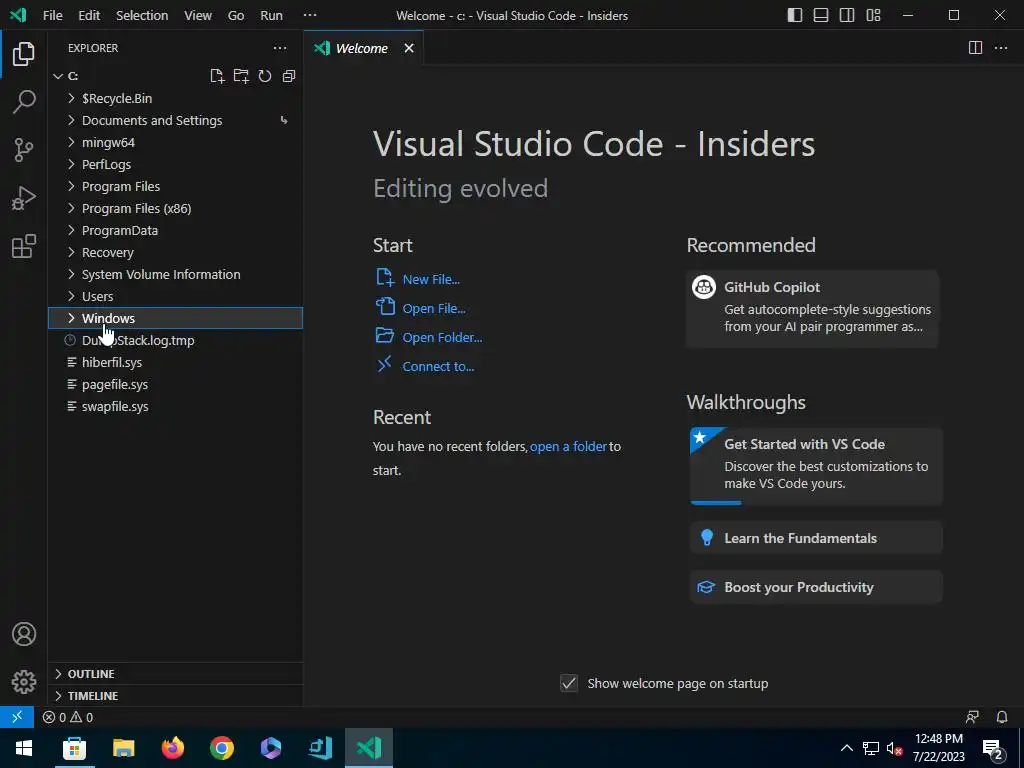
Task: Expand the System Volume Information folder
Action: click(175, 274)
